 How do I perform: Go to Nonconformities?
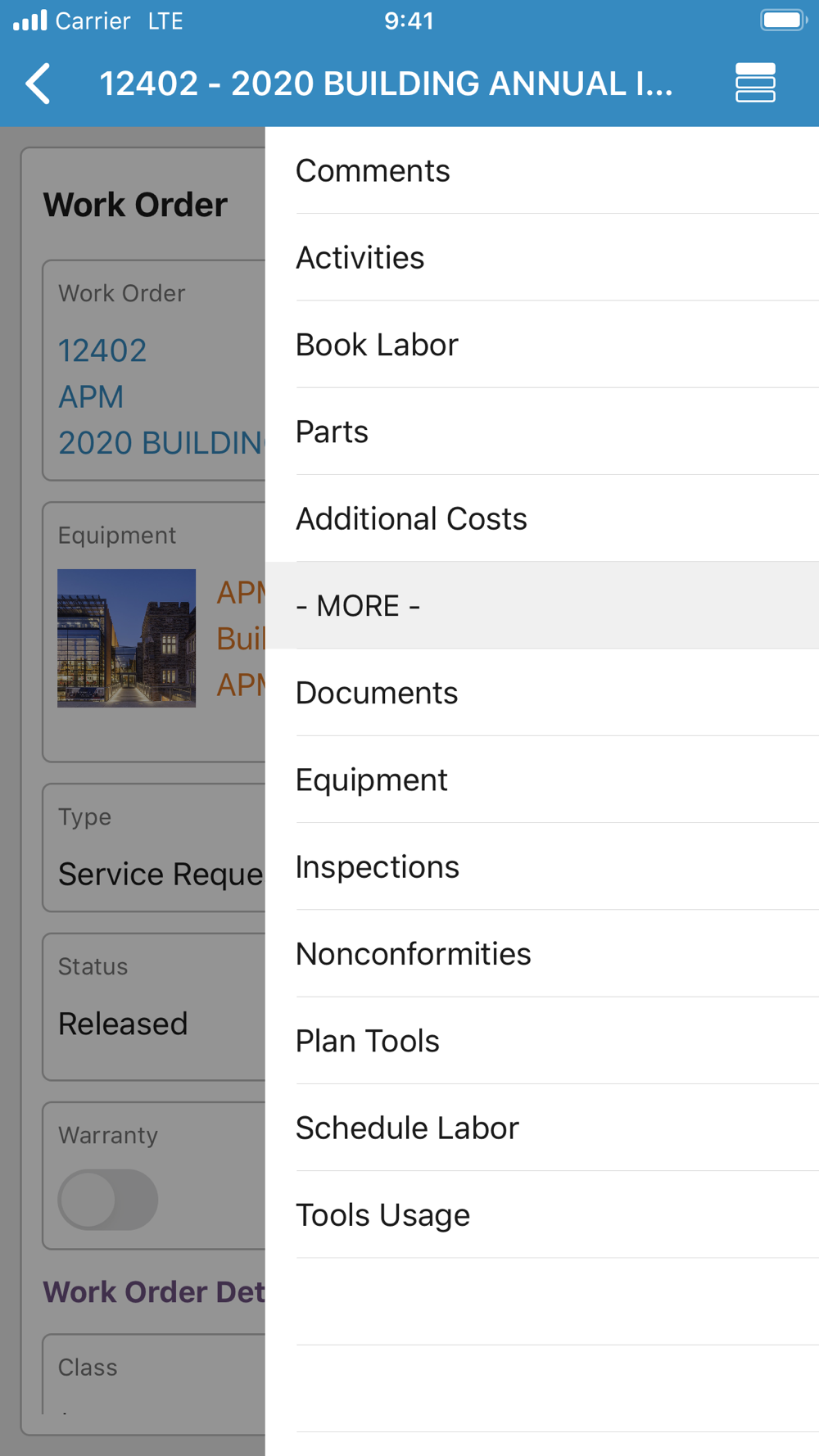(x=542, y=954)
